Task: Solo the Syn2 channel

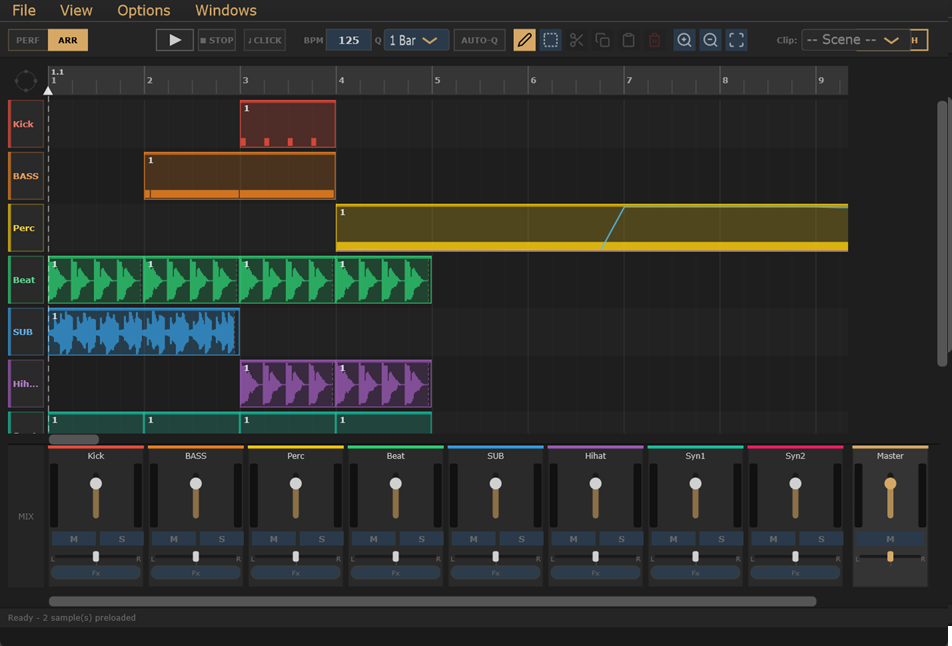Action: (x=821, y=539)
